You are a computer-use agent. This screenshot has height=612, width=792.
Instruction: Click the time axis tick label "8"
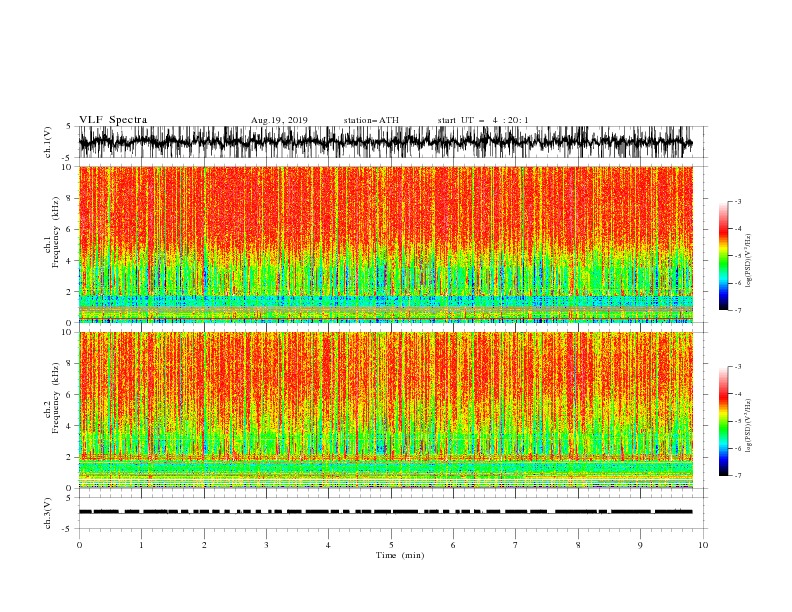[x=578, y=545]
